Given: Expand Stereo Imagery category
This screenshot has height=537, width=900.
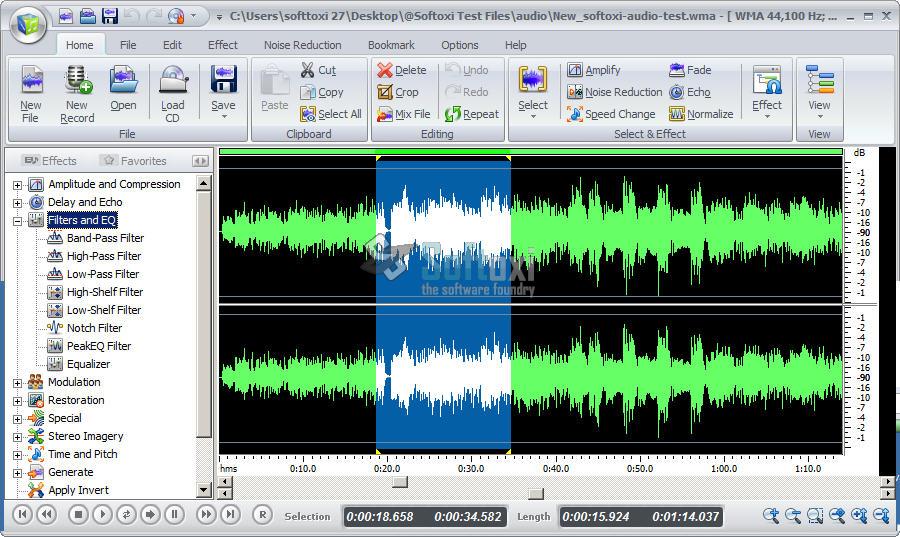Looking at the screenshot, I should pyautogui.click(x=17, y=437).
